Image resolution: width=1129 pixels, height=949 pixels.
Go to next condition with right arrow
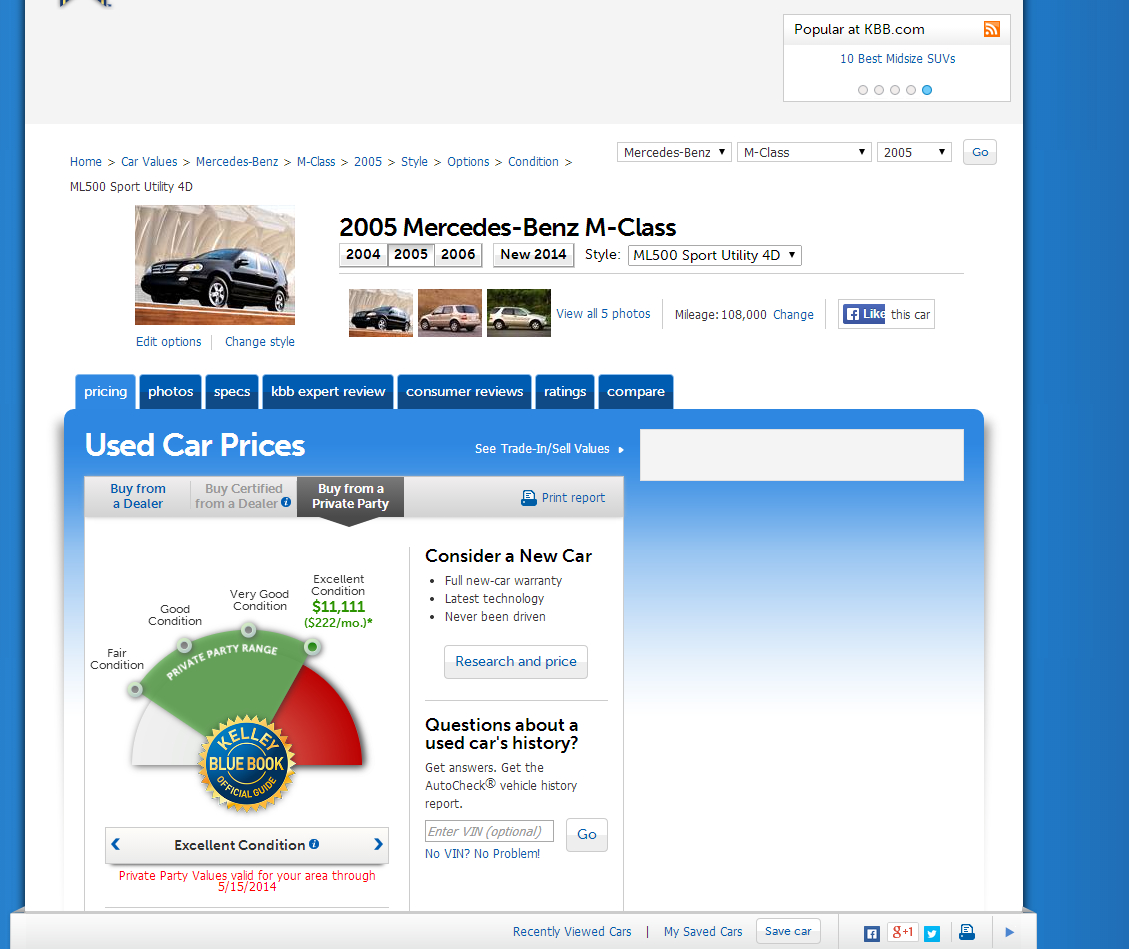378,844
